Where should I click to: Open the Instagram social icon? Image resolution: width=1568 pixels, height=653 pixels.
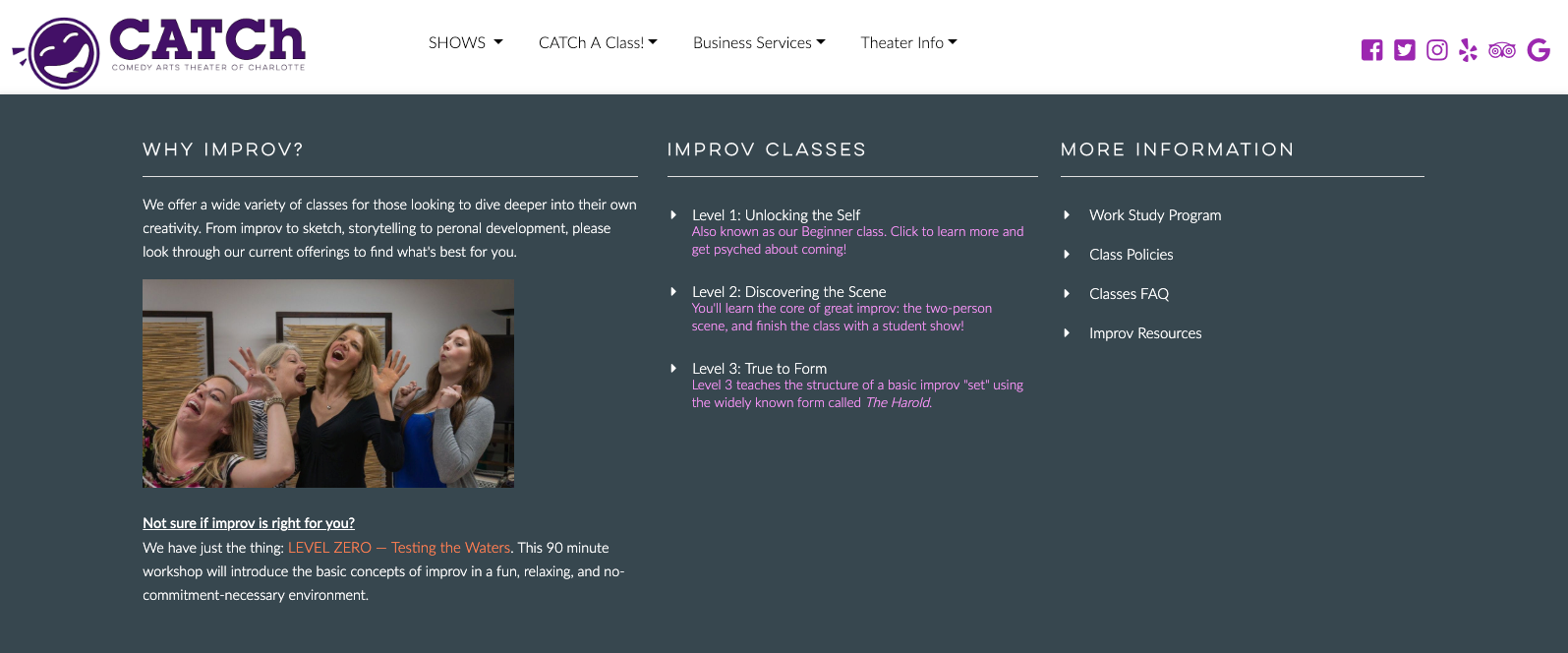pos(1437,50)
